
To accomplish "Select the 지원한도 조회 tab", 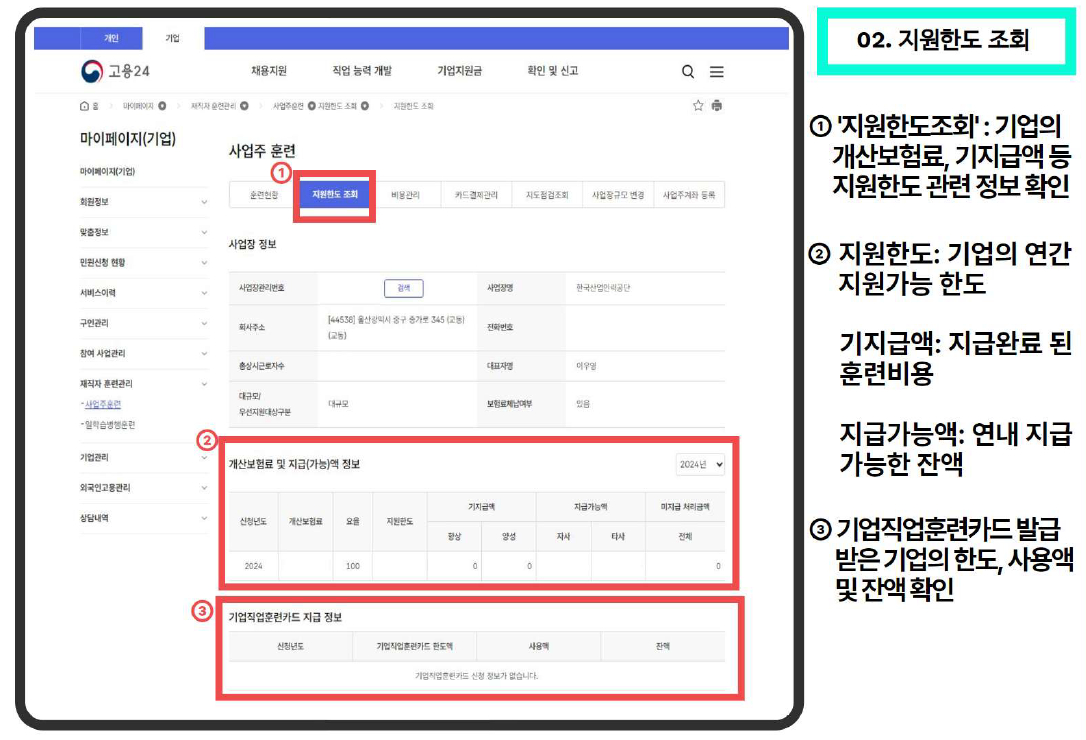I will click(335, 195).
